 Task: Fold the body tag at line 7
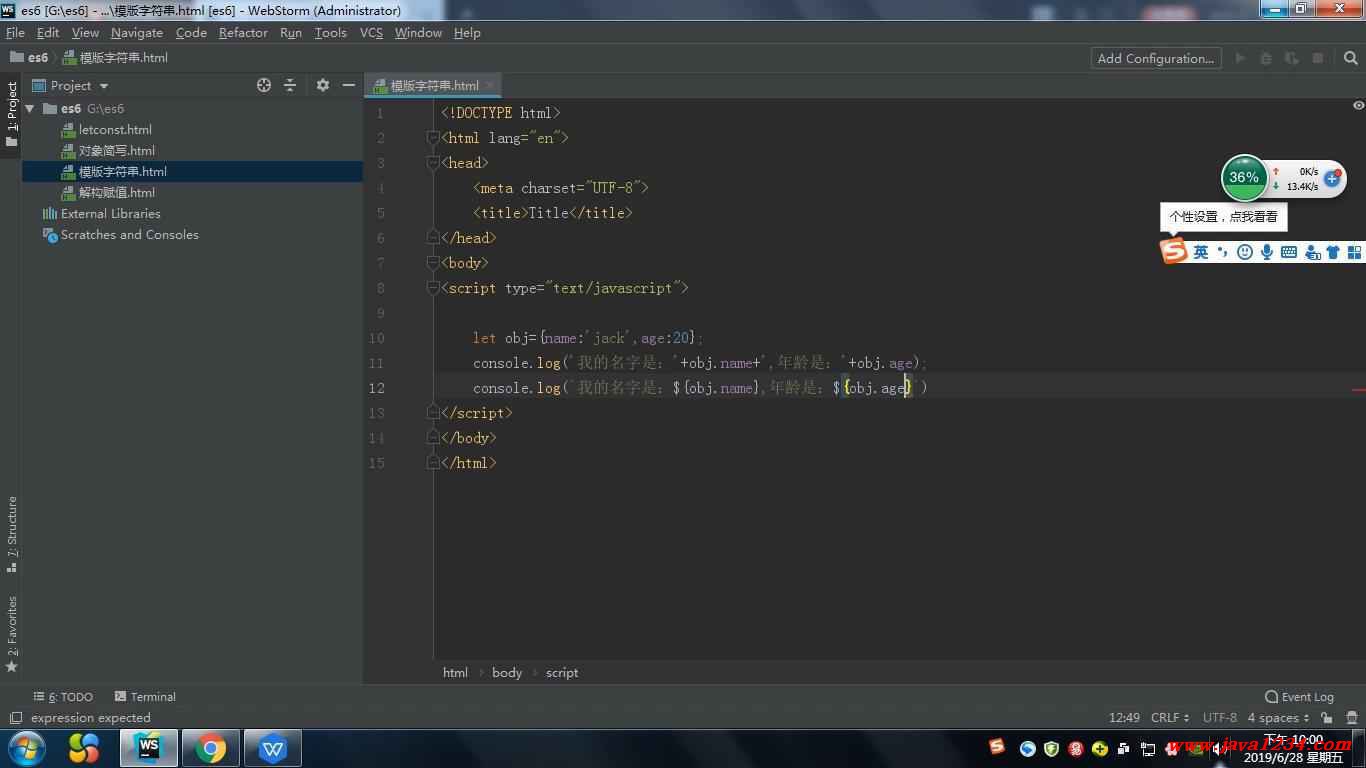pyautogui.click(x=433, y=263)
